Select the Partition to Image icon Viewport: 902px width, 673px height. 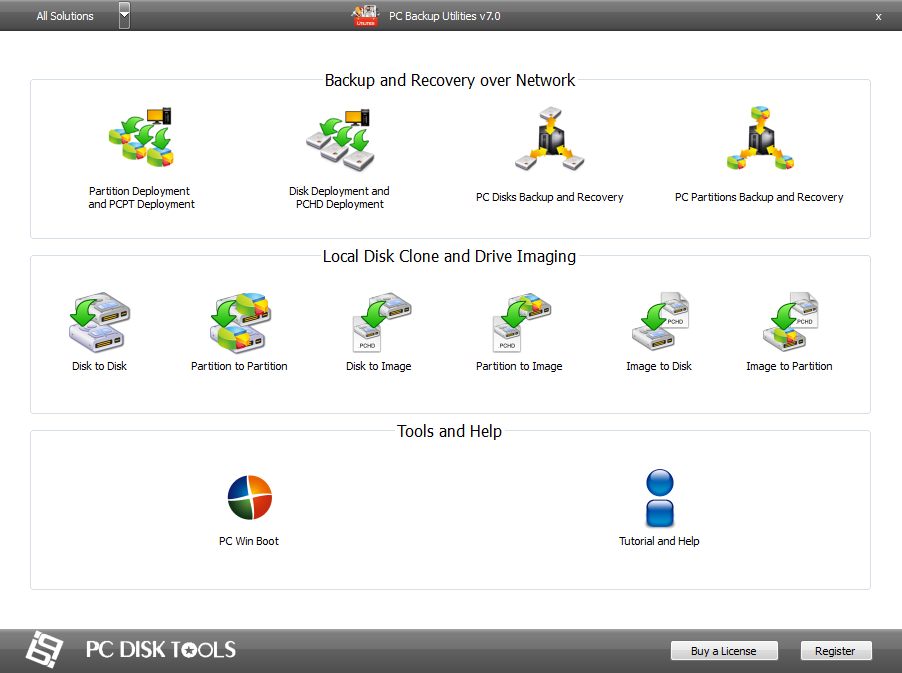521,322
